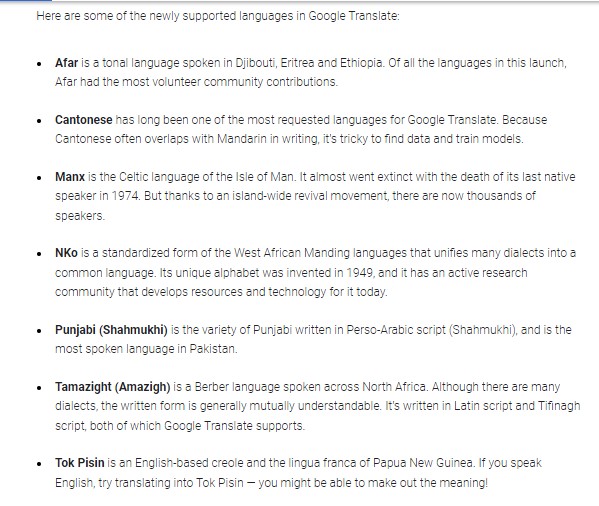Click the year 1949 in the NKo paragraph
Viewport: 599px width, 506px height.
click(359, 273)
